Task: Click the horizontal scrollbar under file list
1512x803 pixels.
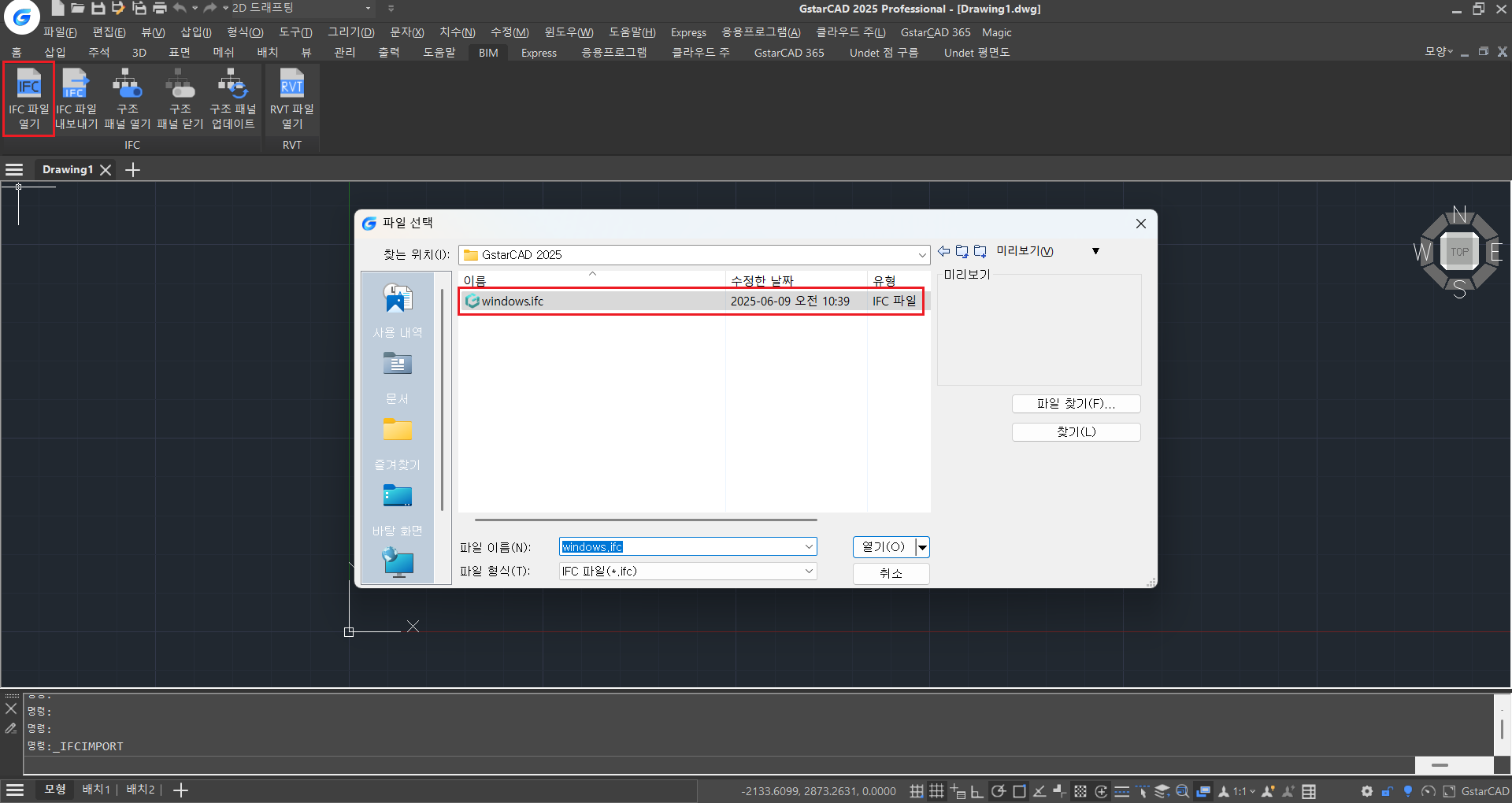Action: pyautogui.click(x=646, y=520)
